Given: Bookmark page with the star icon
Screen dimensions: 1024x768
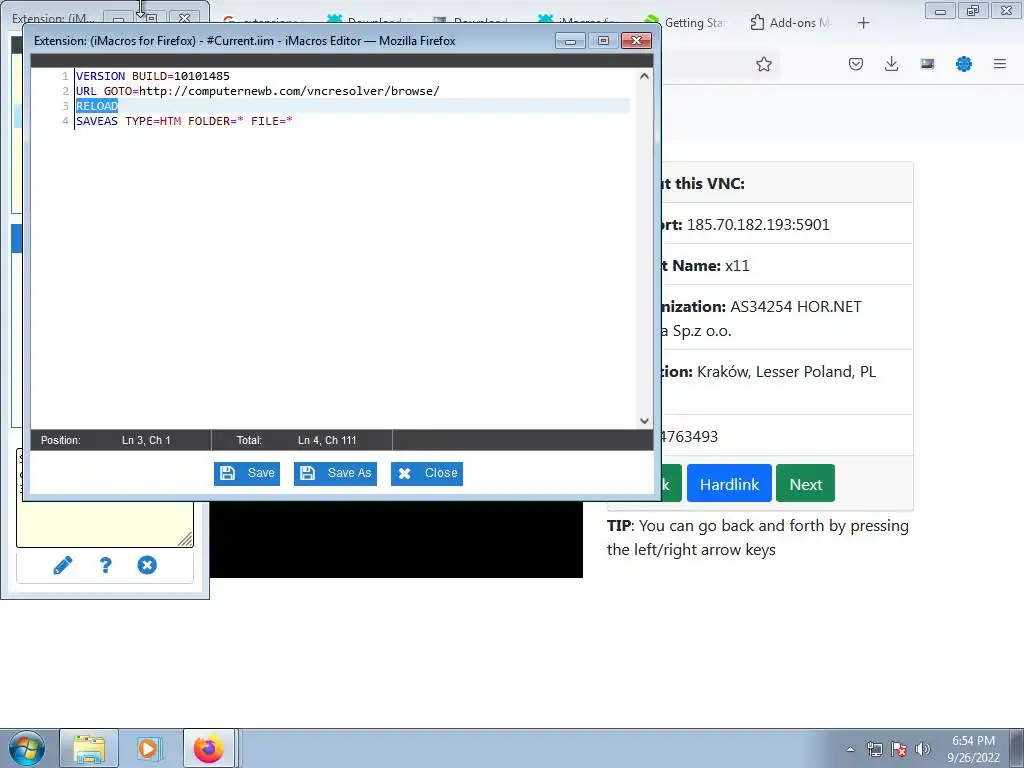Looking at the screenshot, I should (x=763, y=64).
